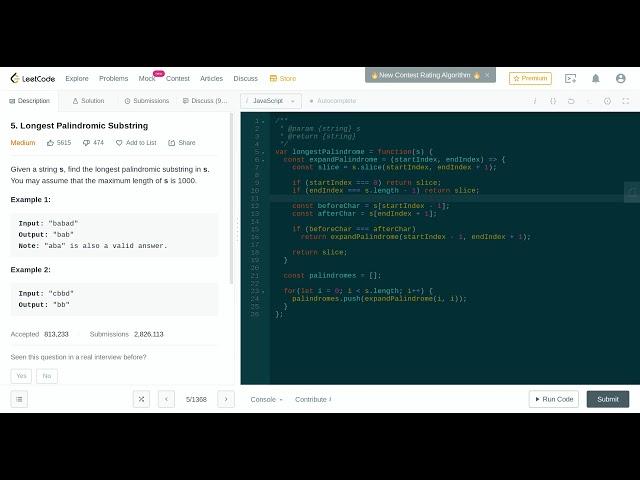Show editor info icon
This screenshot has height=480, width=640.
click(x=535, y=101)
